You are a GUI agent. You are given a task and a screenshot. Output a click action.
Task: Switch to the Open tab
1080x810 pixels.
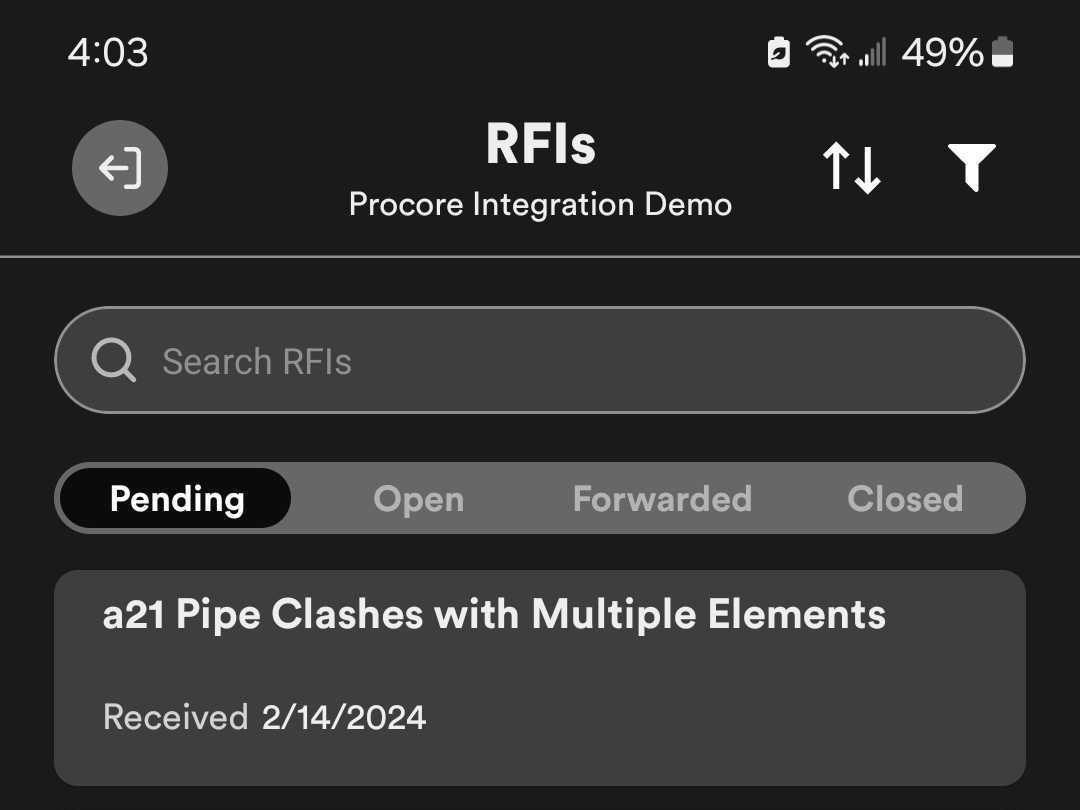click(x=418, y=498)
